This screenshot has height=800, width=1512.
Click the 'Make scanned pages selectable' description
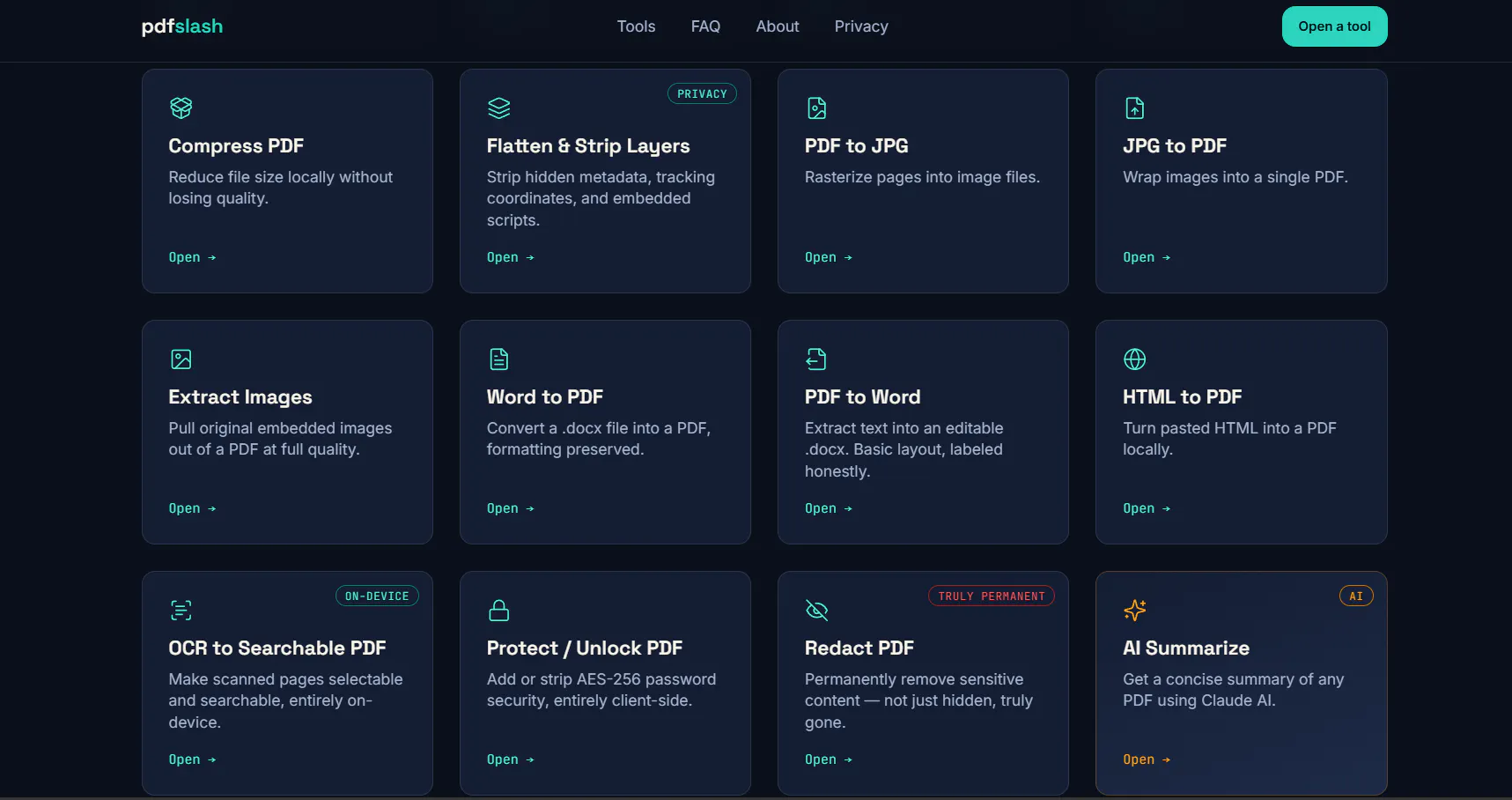(x=285, y=700)
